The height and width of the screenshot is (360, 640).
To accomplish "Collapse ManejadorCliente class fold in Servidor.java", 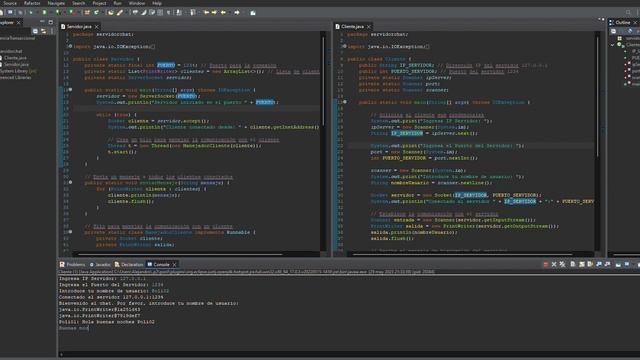I will coord(70,232).
